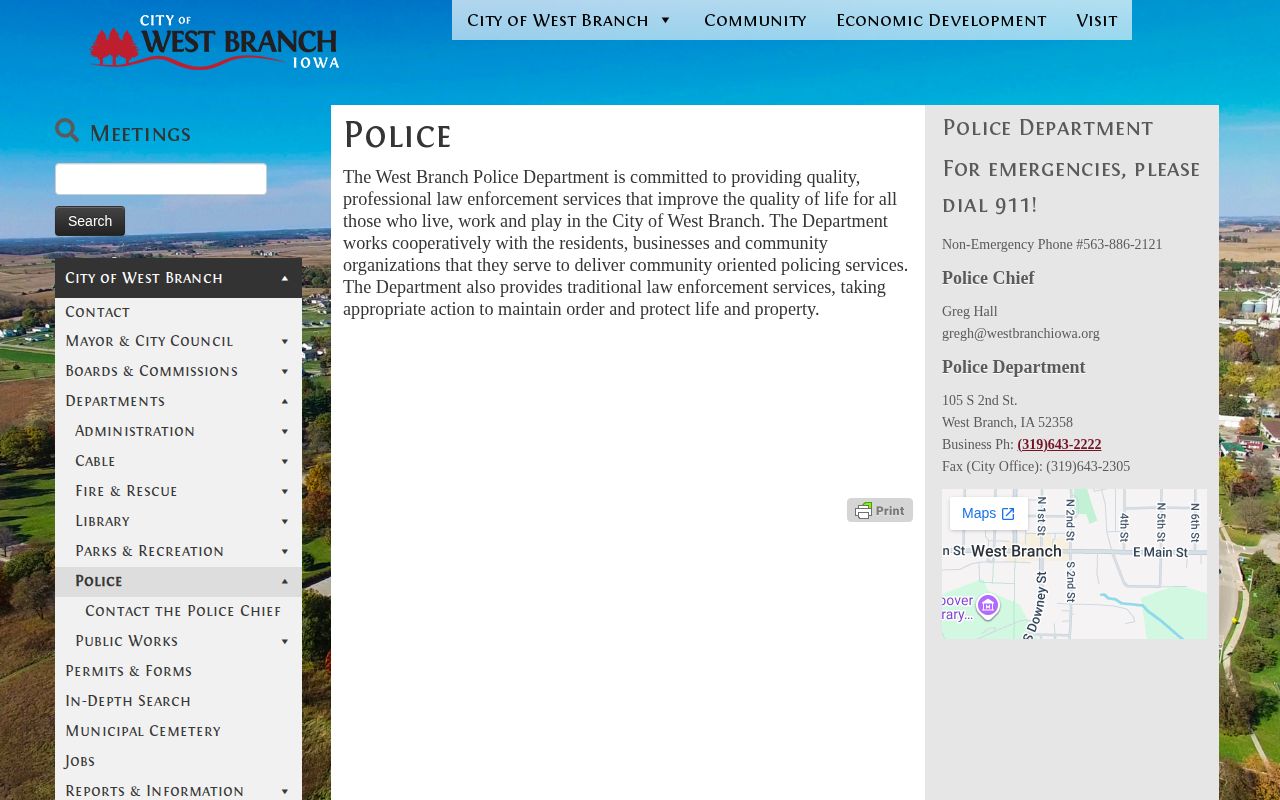Open the Municipal Cemetery page
Image resolution: width=1280 pixels, height=800 pixels.
click(178, 731)
